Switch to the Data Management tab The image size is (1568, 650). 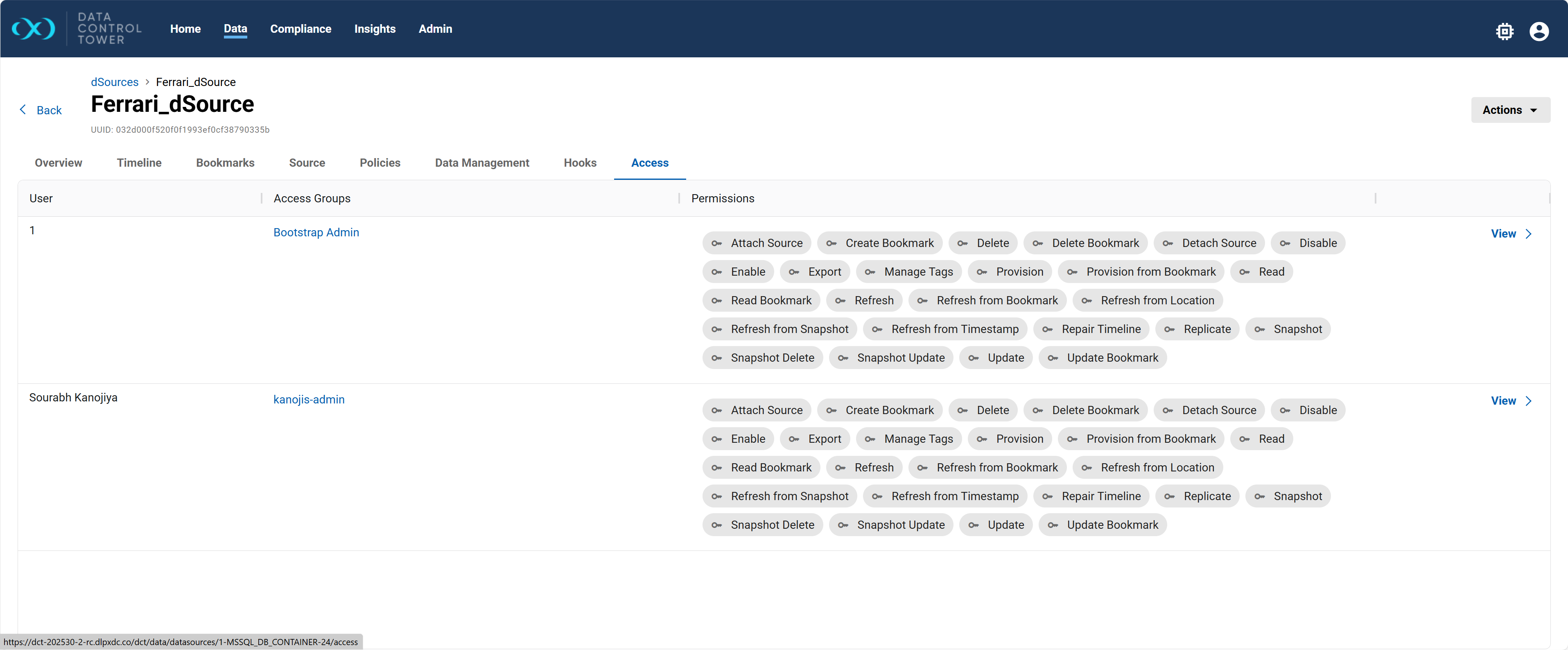481,163
